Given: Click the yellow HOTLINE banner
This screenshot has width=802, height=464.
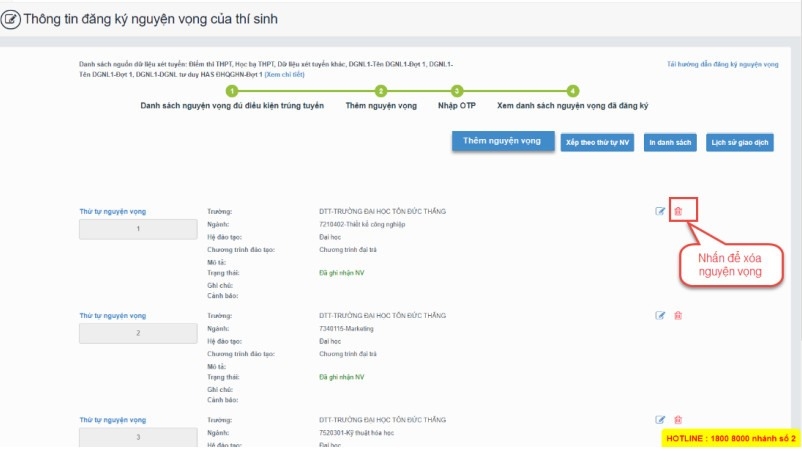Looking at the screenshot, I should coord(730,438).
